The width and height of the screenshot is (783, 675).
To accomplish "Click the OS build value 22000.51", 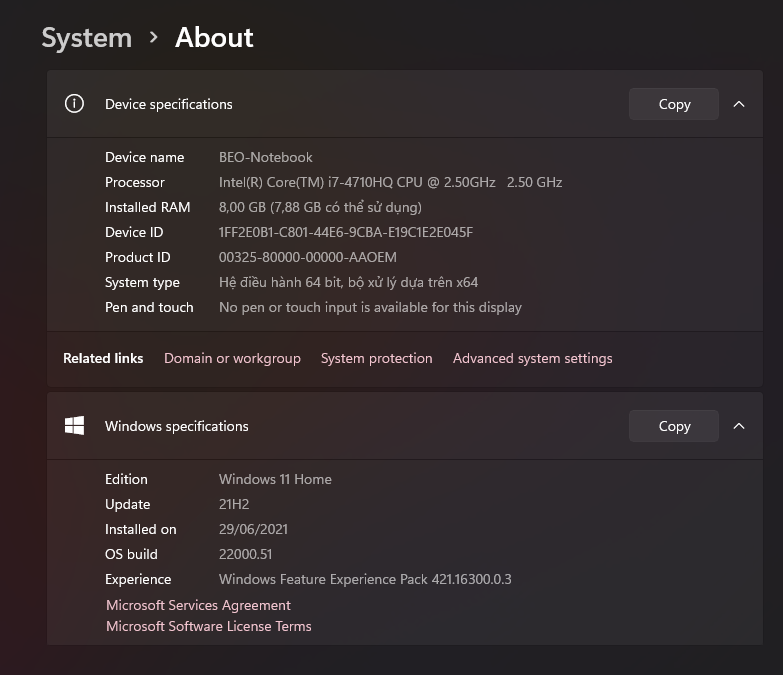I will click(x=245, y=554).
